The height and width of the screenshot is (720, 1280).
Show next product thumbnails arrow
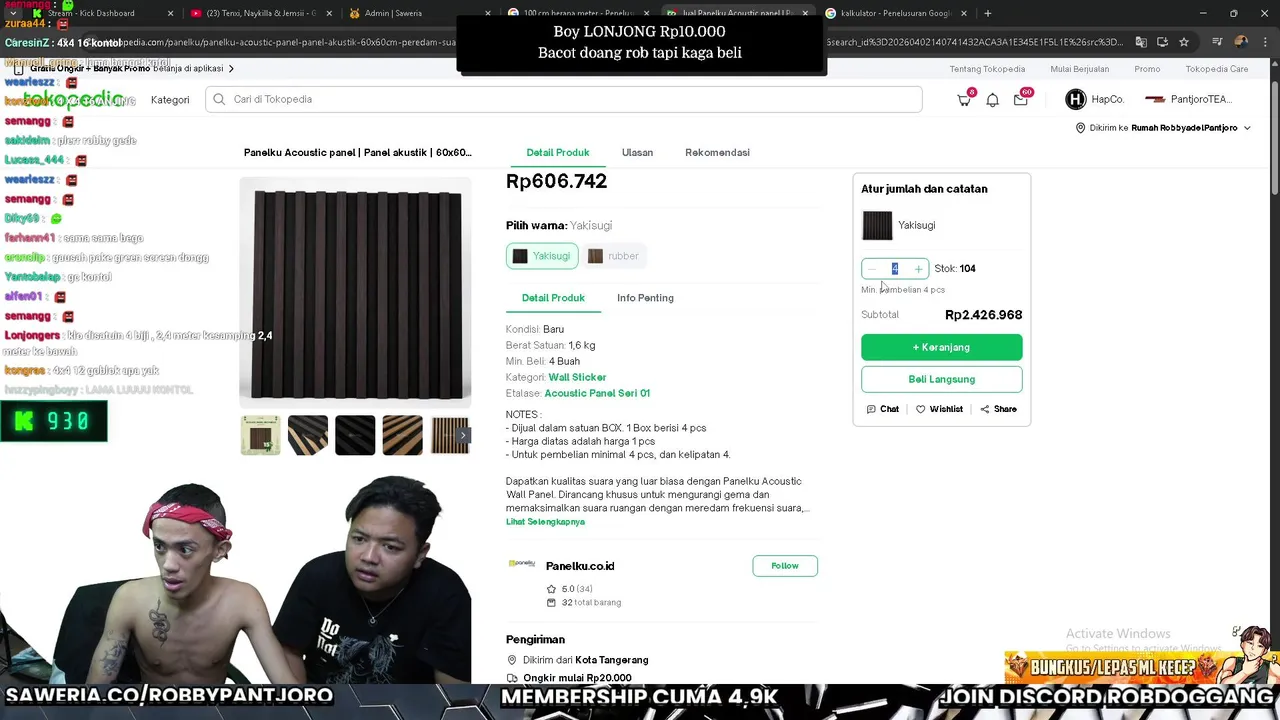tap(463, 435)
